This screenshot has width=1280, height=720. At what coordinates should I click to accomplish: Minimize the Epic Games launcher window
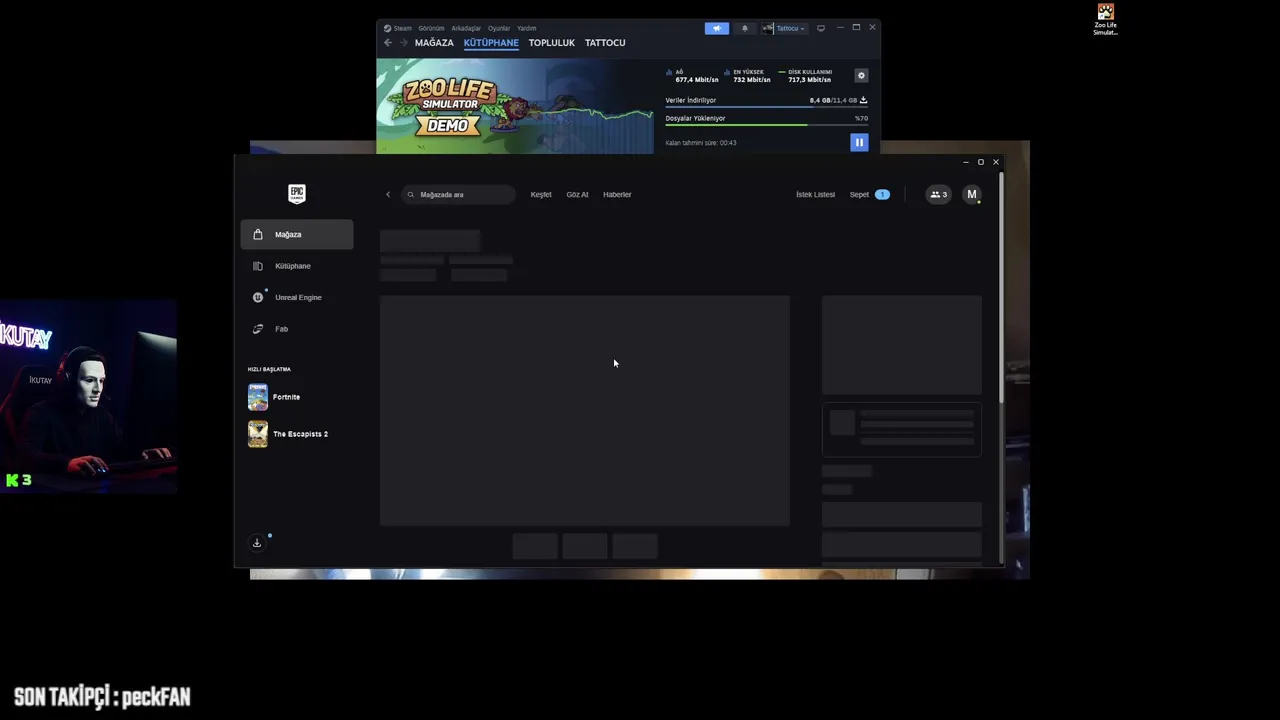point(966,162)
